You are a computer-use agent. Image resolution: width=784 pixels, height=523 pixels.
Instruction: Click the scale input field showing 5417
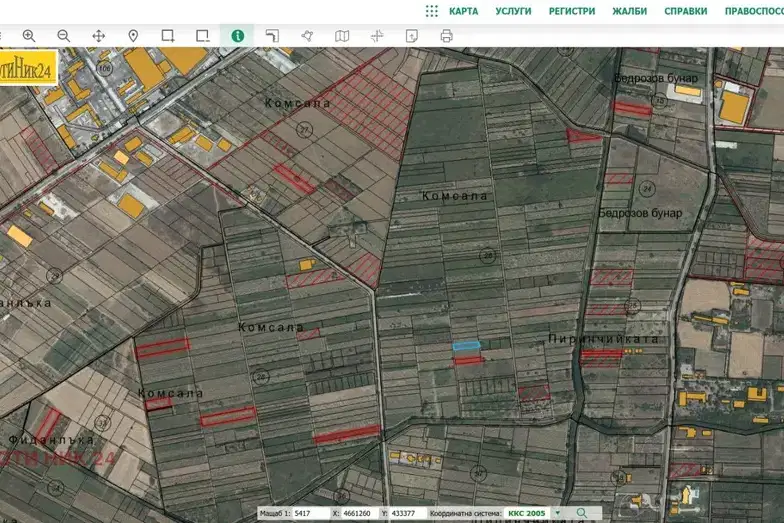(x=310, y=513)
